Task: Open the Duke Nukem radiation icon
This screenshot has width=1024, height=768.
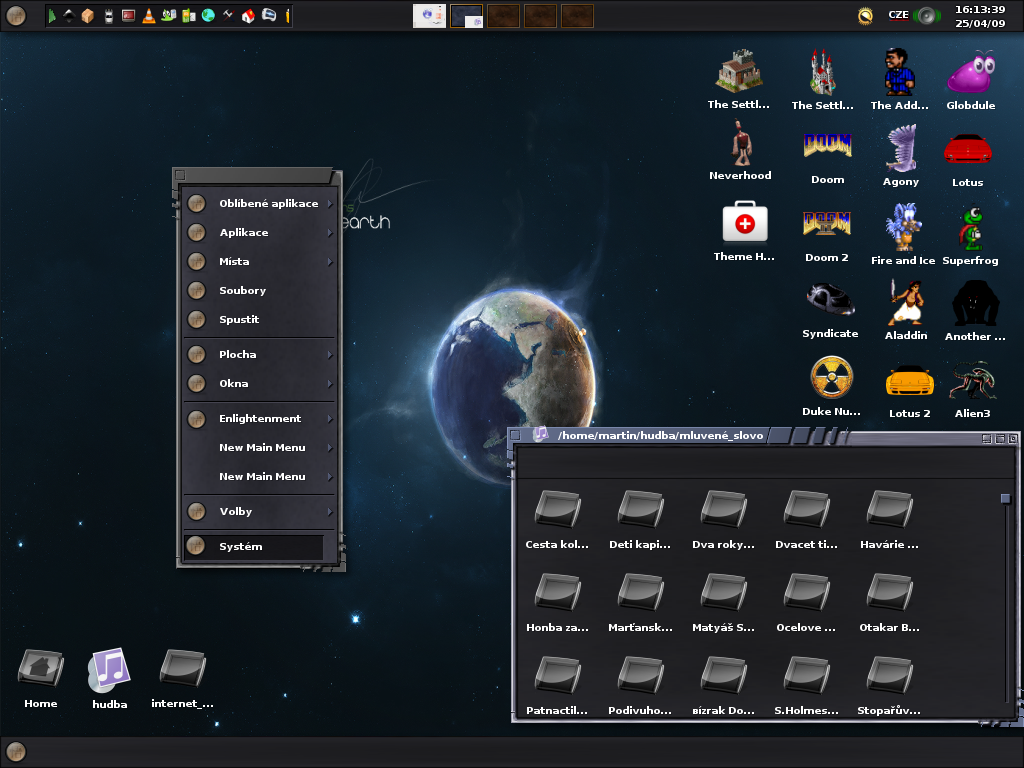Action: pyautogui.click(x=831, y=378)
